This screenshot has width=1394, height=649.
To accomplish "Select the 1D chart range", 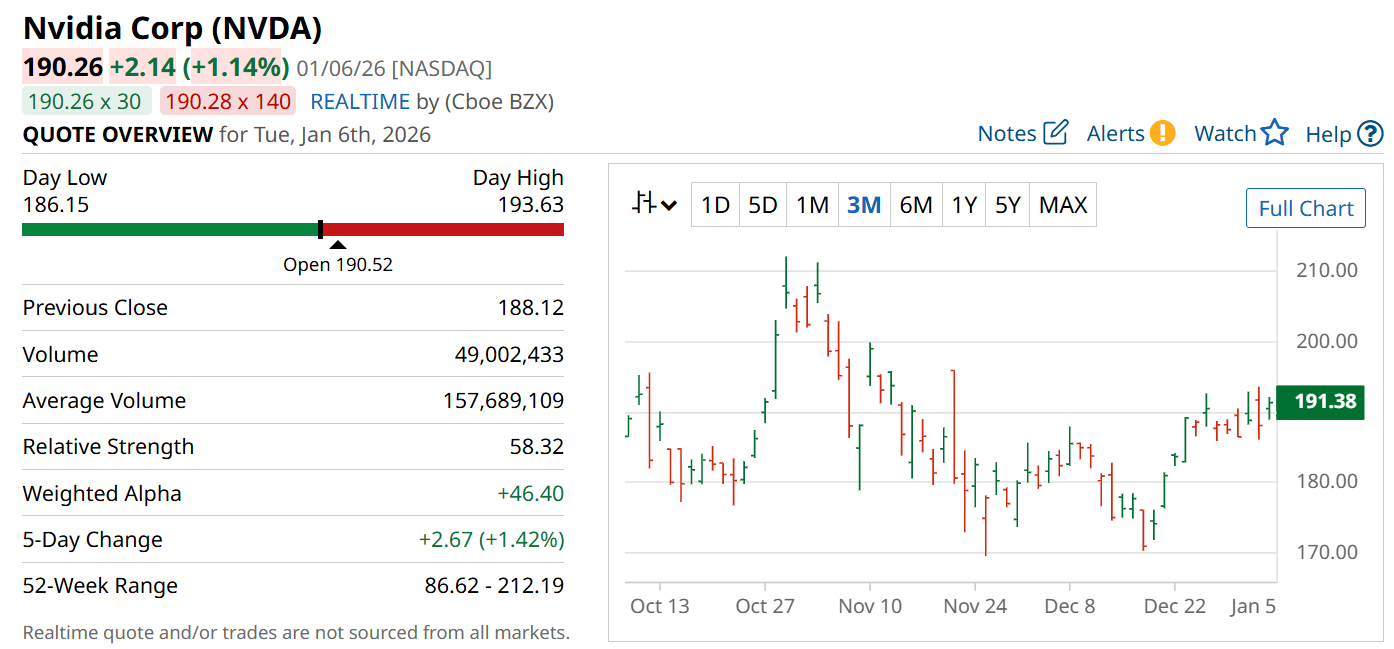I will (x=715, y=205).
